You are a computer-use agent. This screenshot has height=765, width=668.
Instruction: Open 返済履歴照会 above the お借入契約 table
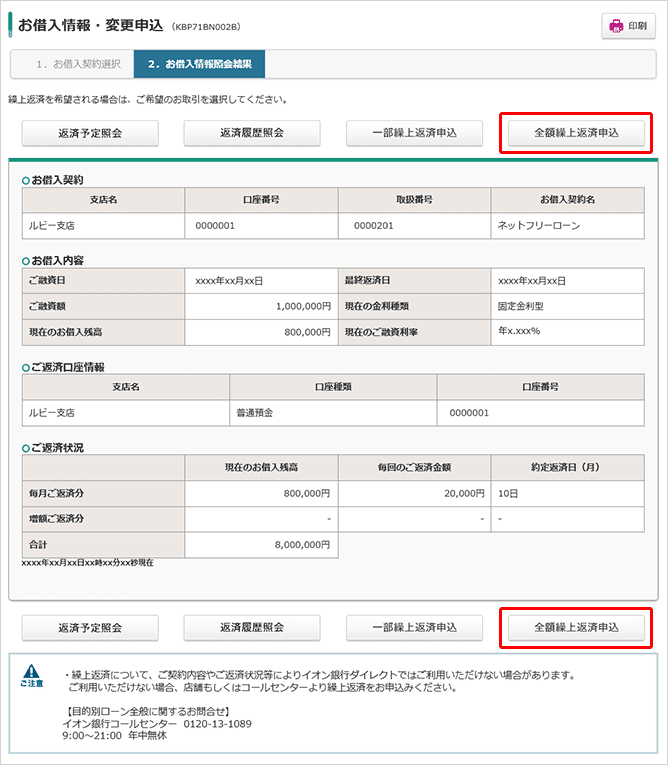[x=252, y=133]
